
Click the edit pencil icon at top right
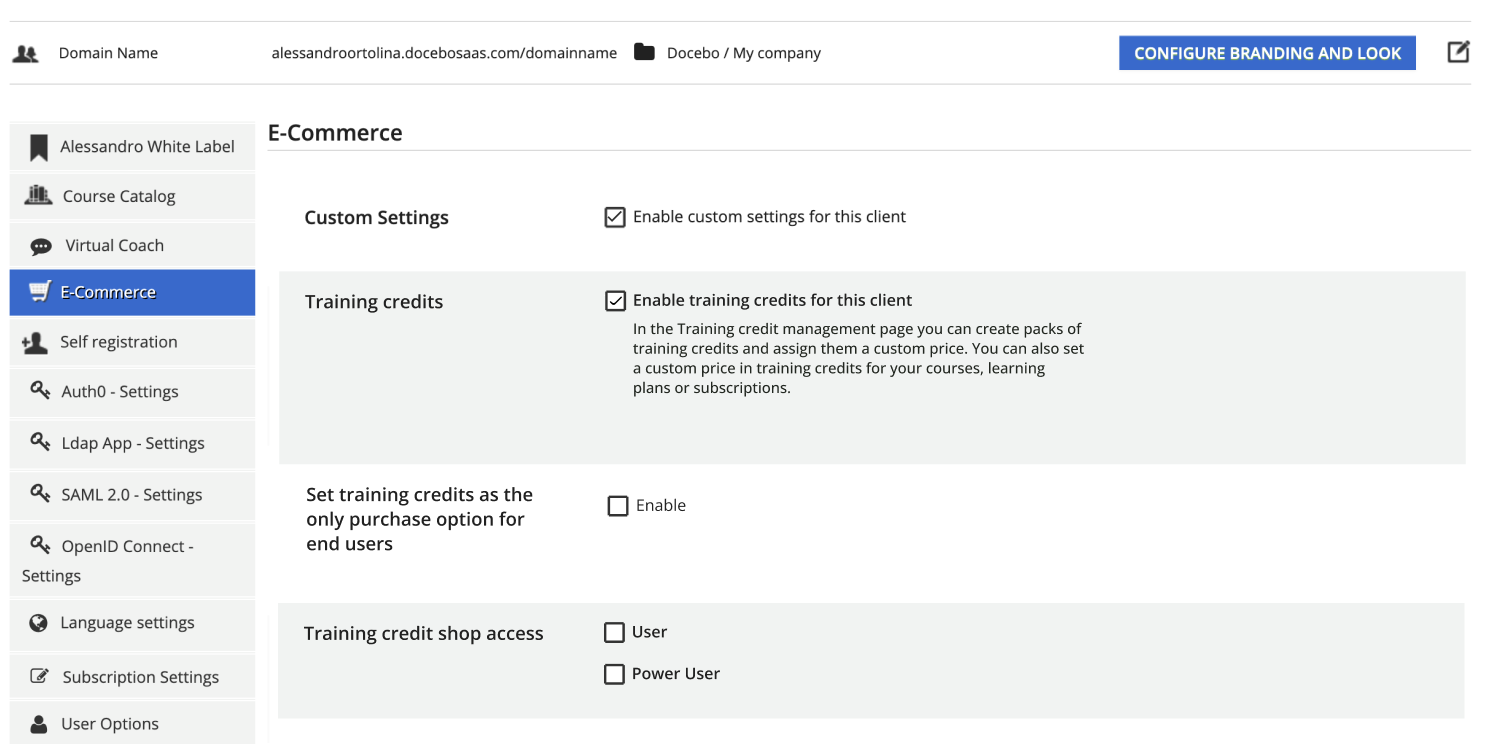pyautogui.click(x=1458, y=52)
